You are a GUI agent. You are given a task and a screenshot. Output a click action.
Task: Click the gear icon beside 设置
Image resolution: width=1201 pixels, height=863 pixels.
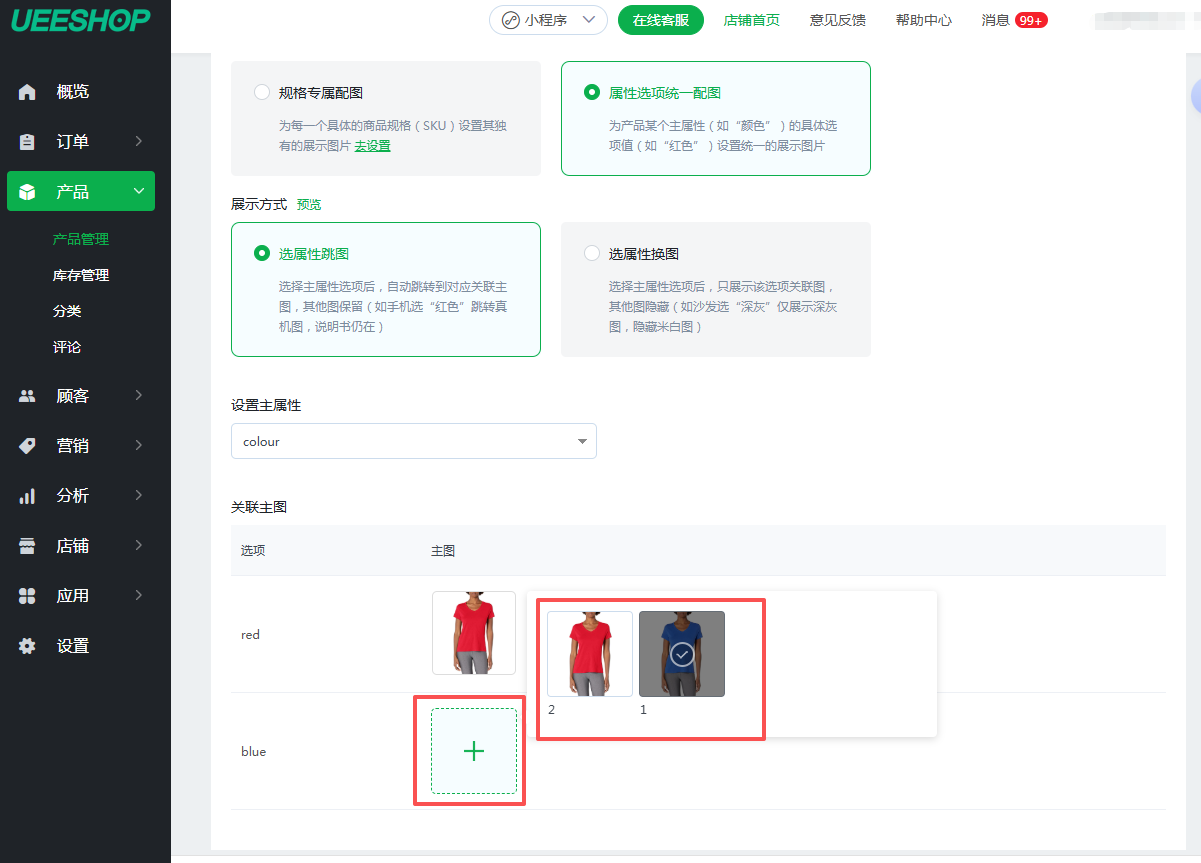pos(28,646)
